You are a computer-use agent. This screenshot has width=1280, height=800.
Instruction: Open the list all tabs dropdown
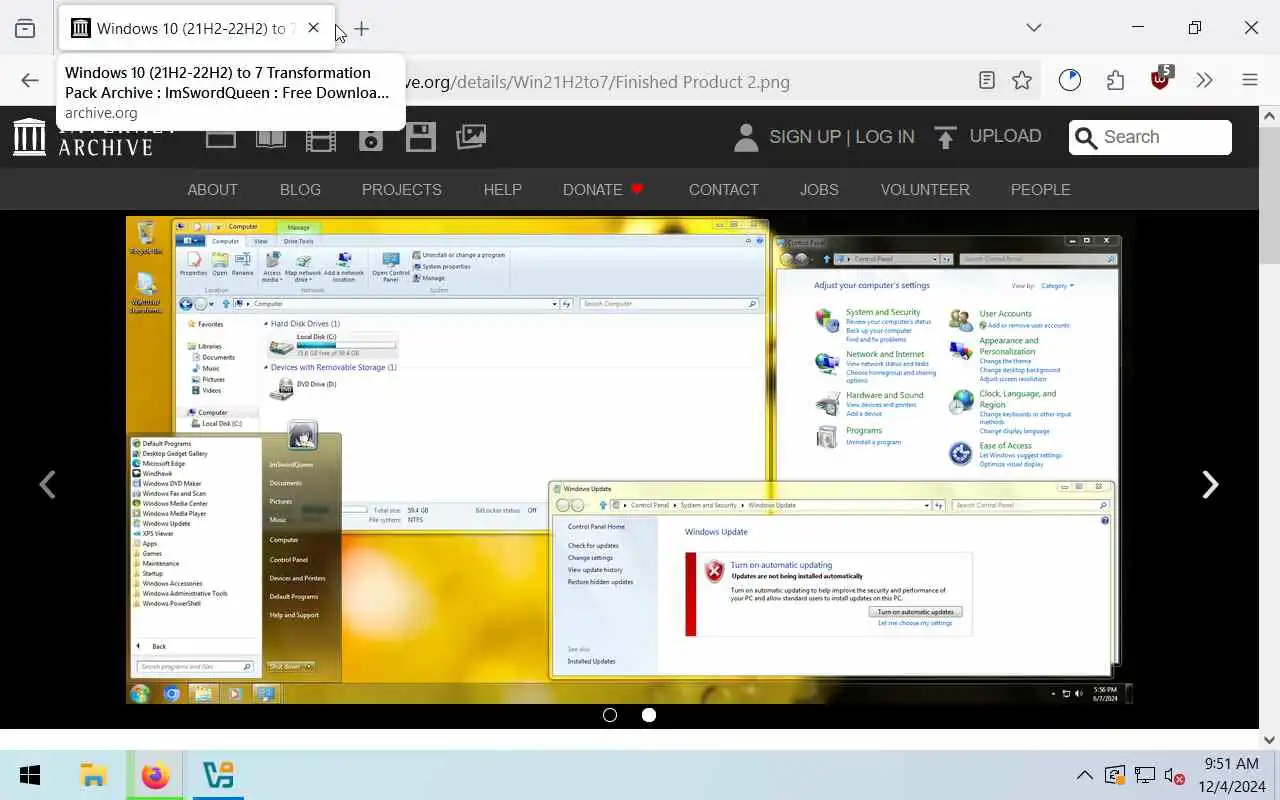click(1034, 28)
